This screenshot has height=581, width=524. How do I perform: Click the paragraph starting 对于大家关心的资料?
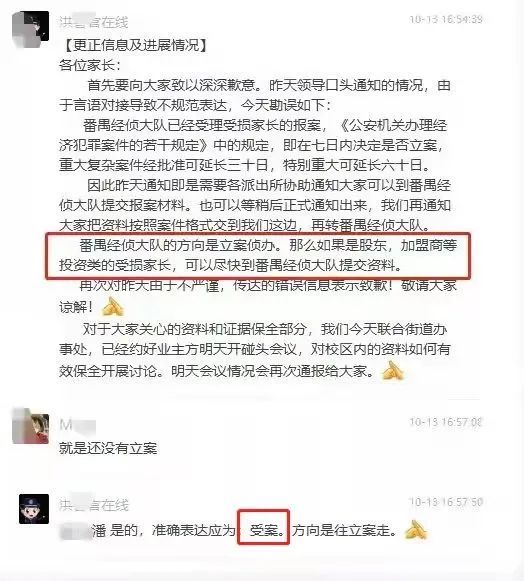click(255, 350)
